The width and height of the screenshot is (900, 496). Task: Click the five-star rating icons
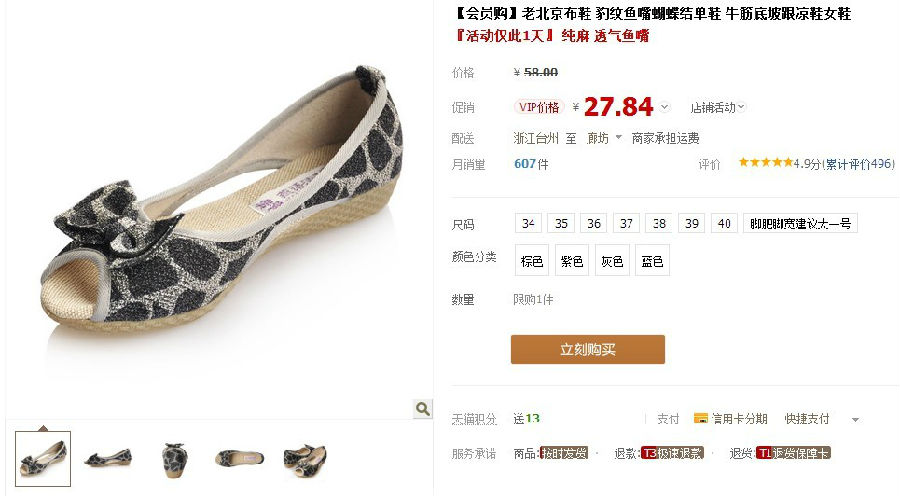(x=766, y=163)
